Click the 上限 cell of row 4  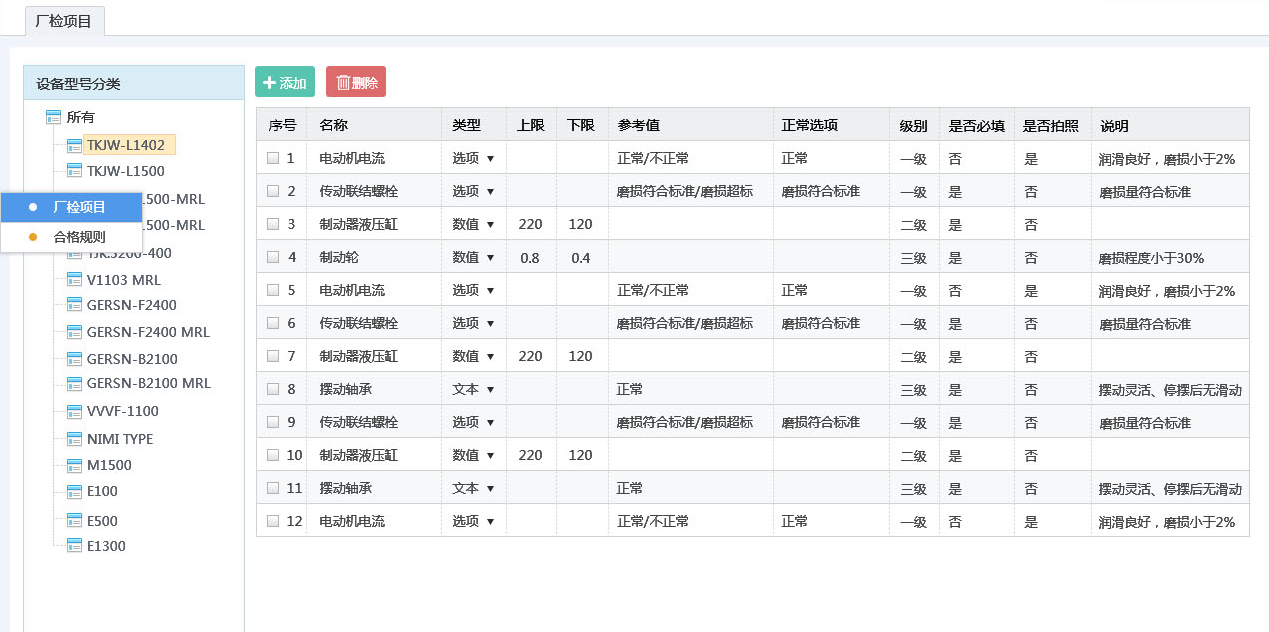tap(530, 258)
